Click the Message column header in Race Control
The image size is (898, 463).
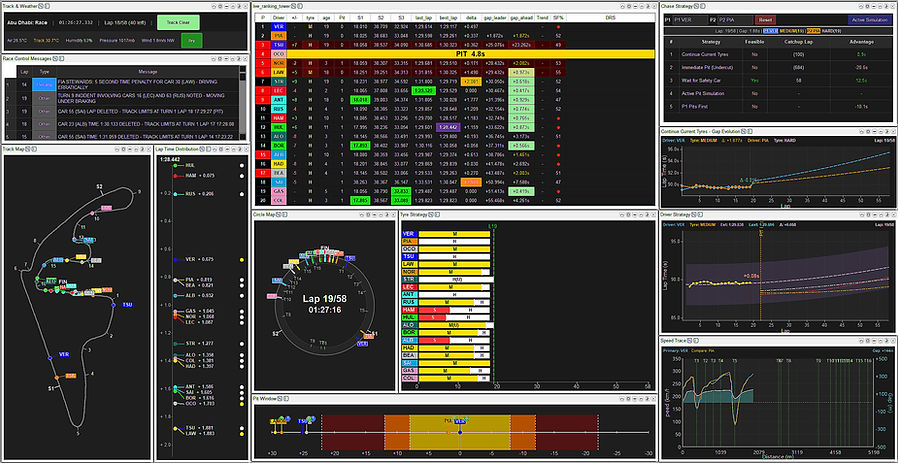(x=148, y=72)
